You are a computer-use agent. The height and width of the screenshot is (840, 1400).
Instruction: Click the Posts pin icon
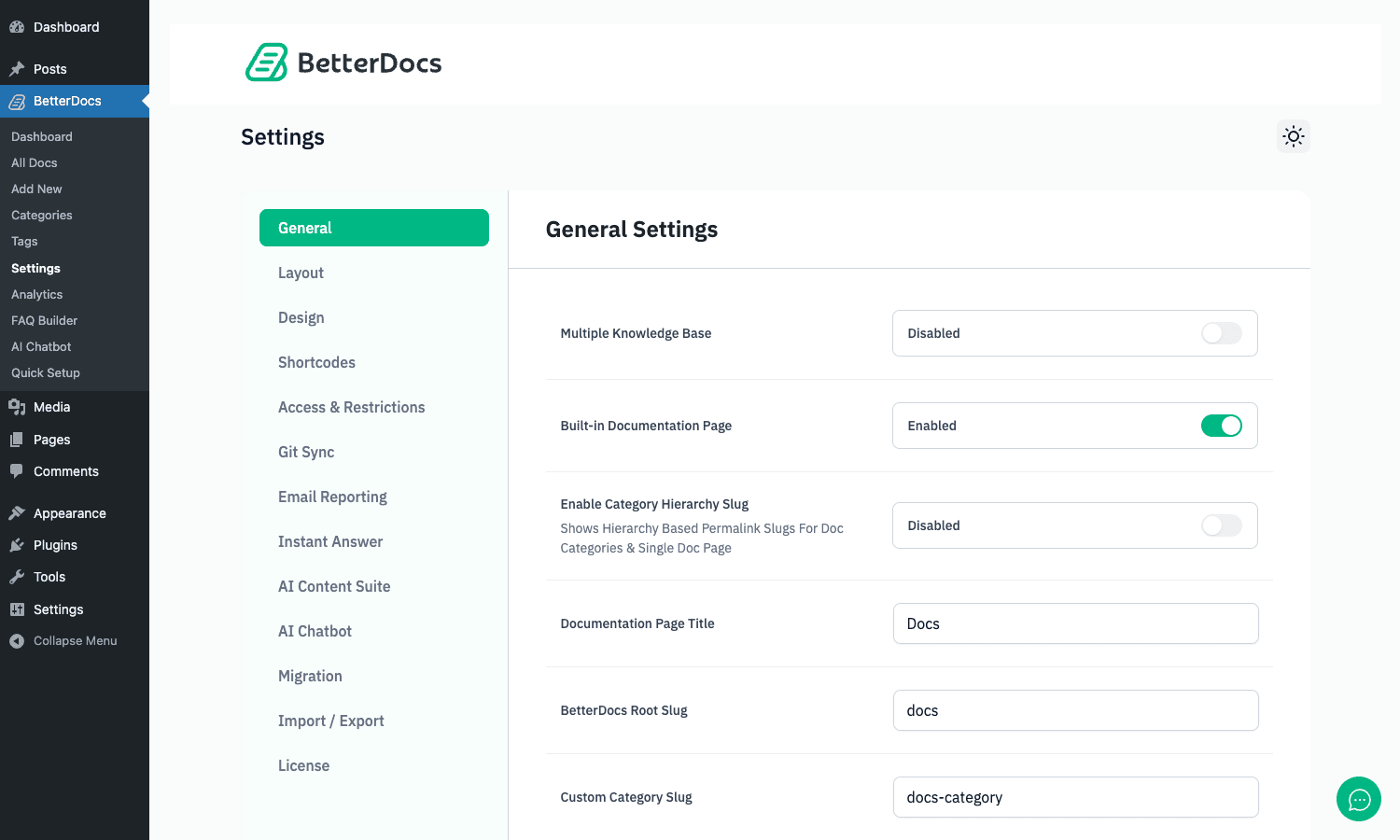17,69
